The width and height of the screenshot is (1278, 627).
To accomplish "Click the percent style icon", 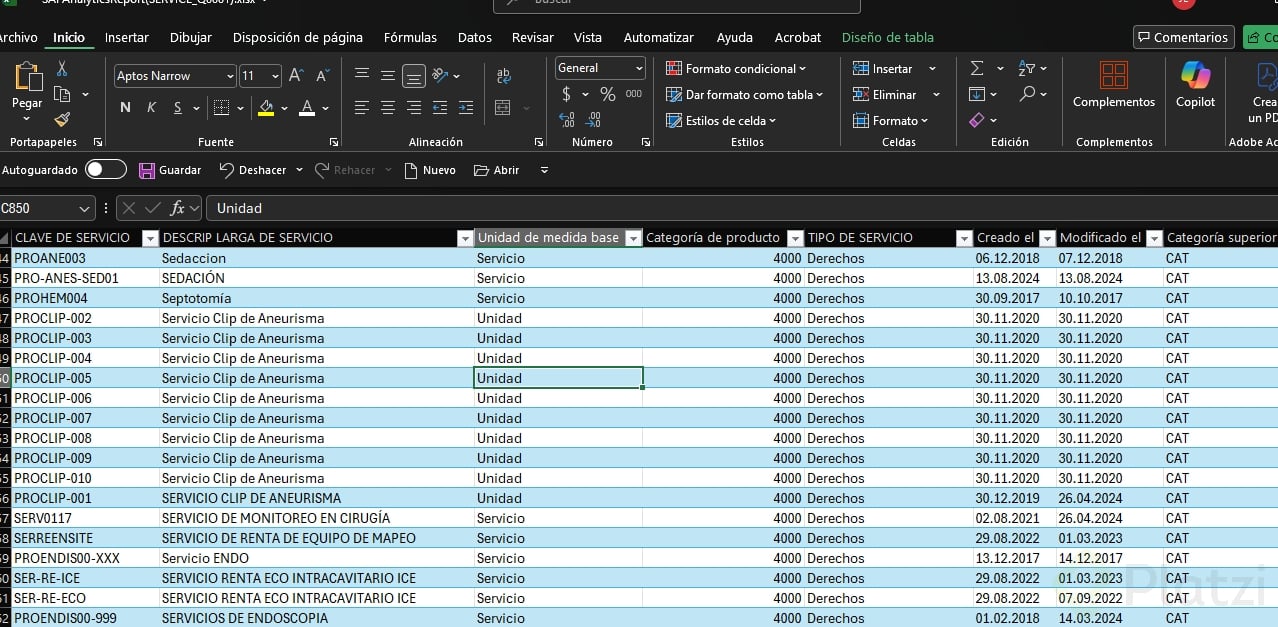I will (607, 94).
